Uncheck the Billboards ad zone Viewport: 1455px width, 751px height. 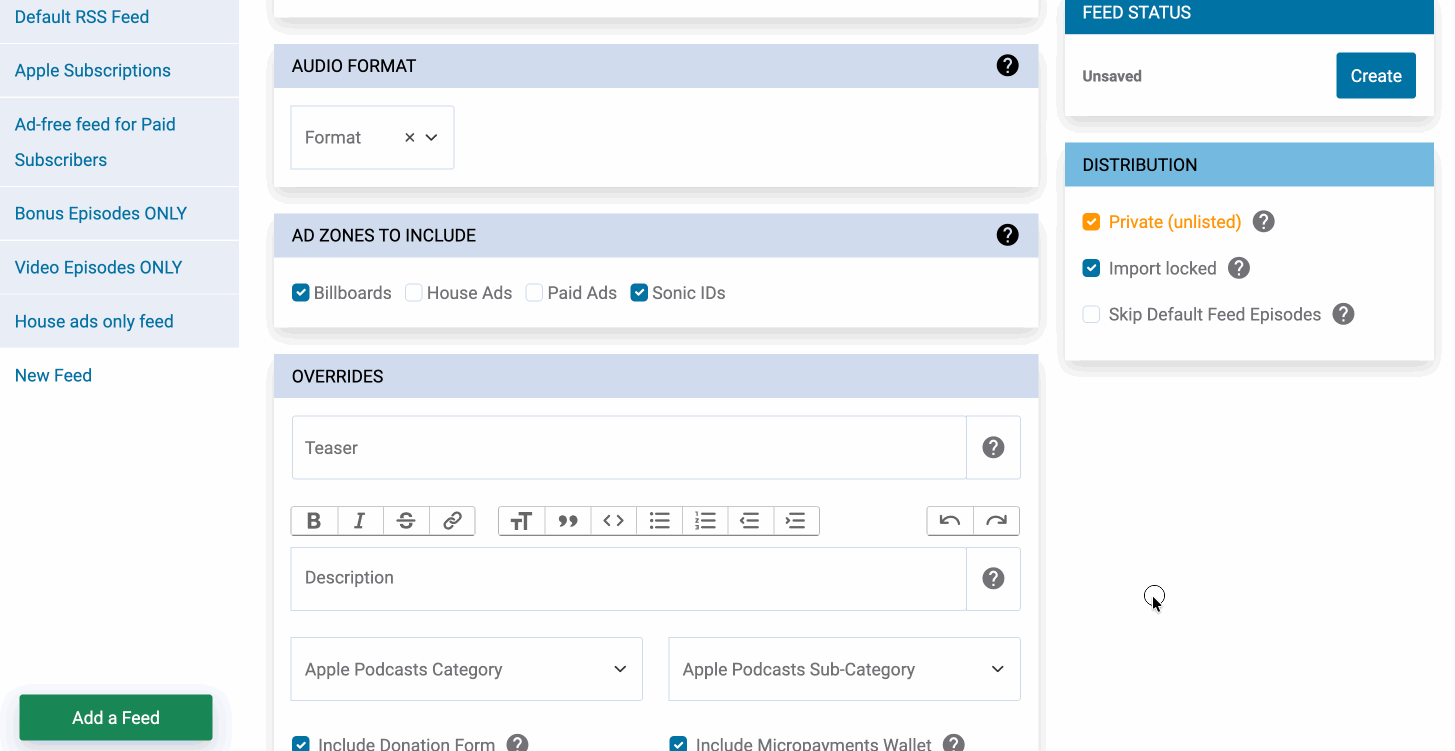pos(301,293)
